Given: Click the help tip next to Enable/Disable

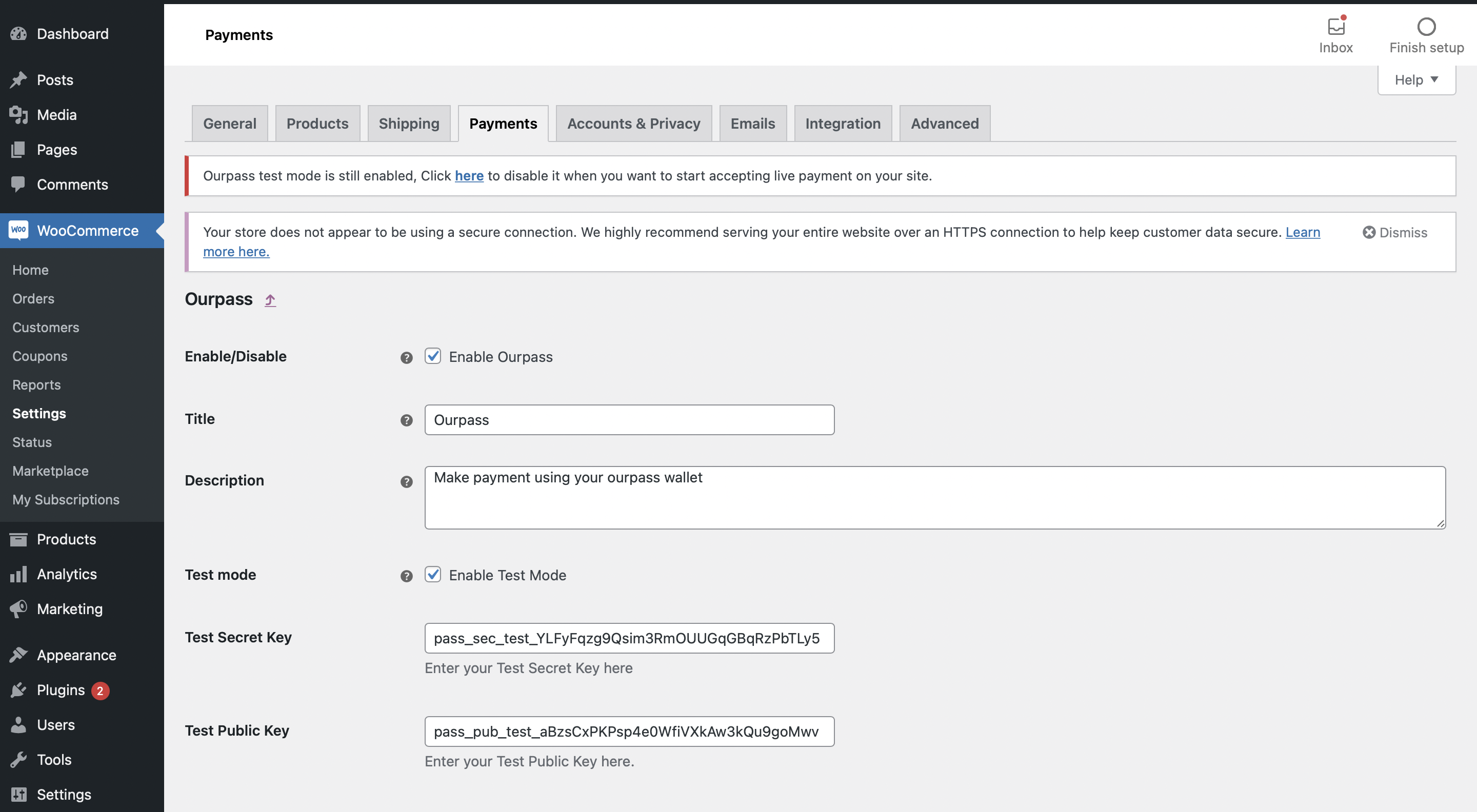Looking at the screenshot, I should coord(407,358).
